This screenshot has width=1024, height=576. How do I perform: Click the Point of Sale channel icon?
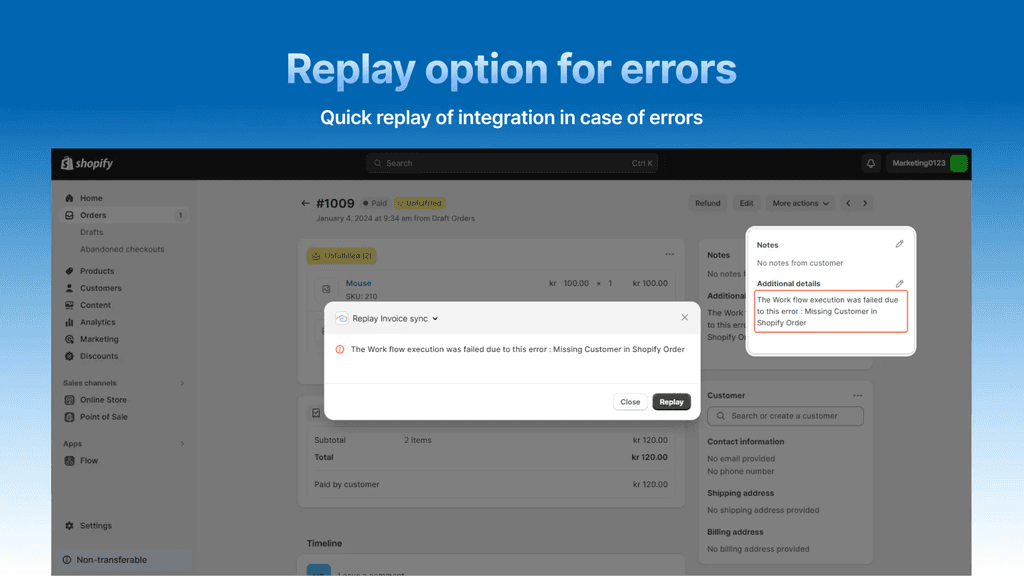70,416
